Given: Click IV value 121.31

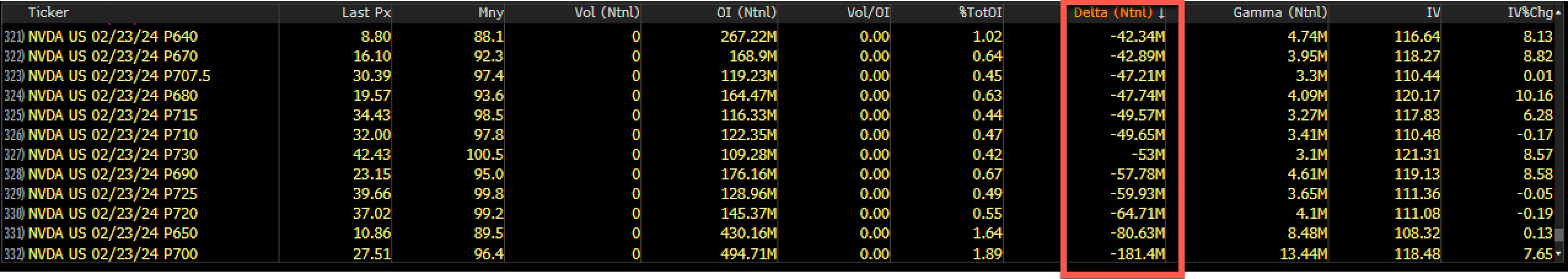Looking at the screenshot, I should pyautogui.click(x=1417, y=154).
